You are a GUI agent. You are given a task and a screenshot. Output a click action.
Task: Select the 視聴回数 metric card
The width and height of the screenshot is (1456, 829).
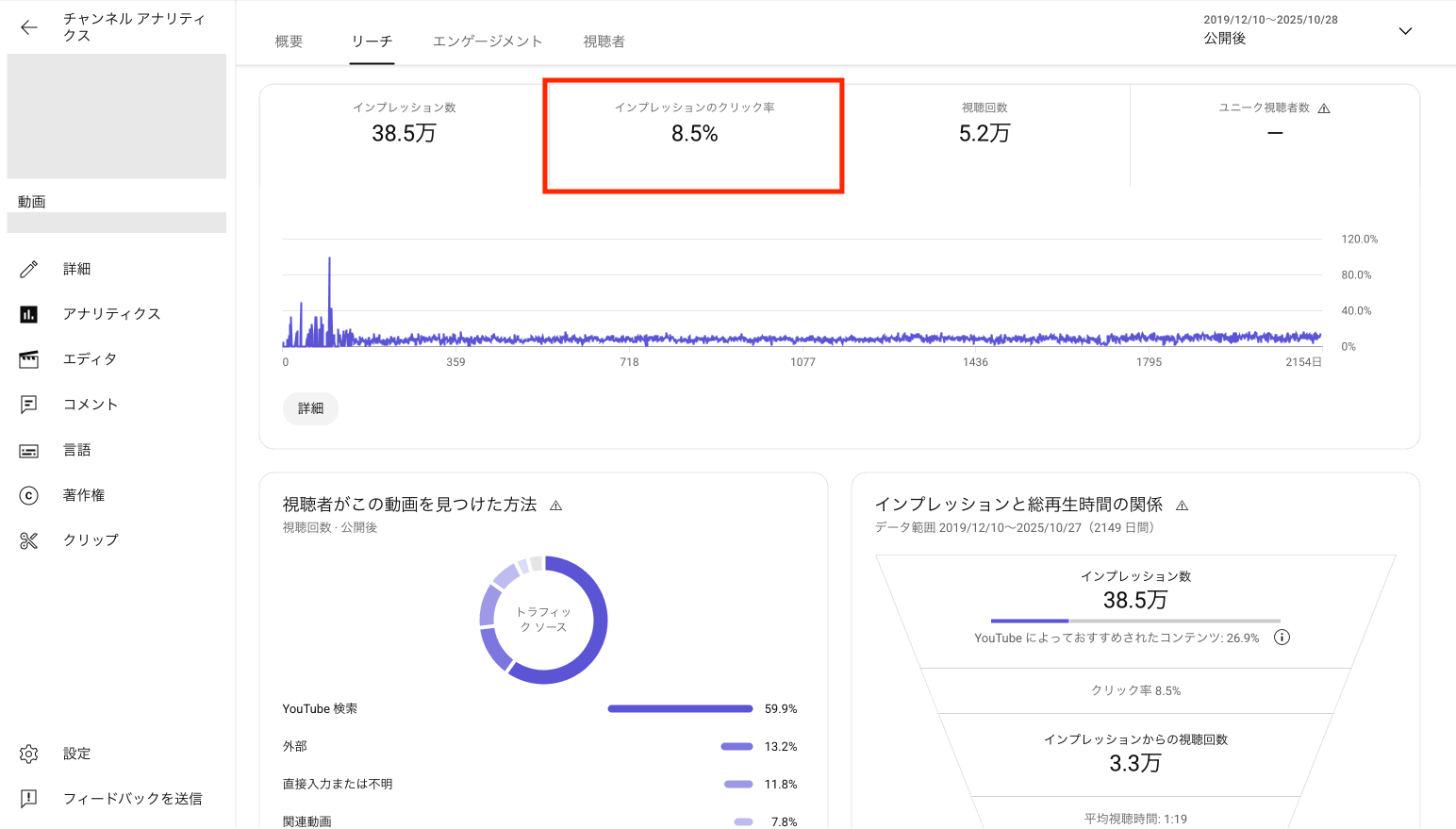tap(984, 124)
